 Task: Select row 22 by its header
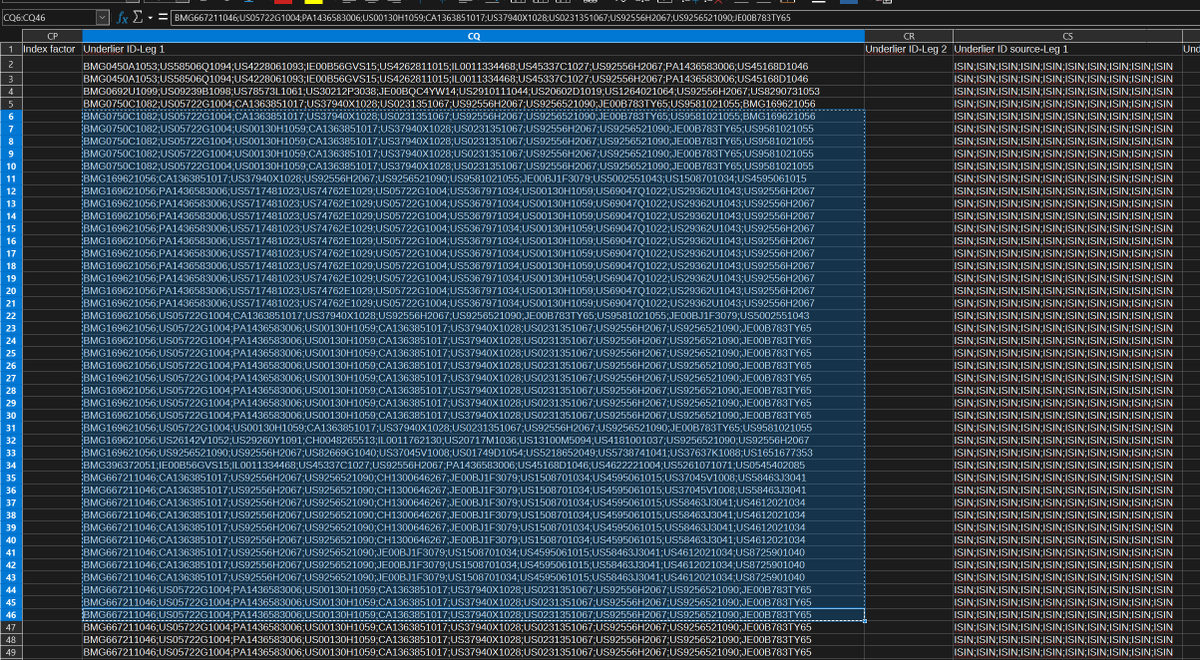coord(10,316)
